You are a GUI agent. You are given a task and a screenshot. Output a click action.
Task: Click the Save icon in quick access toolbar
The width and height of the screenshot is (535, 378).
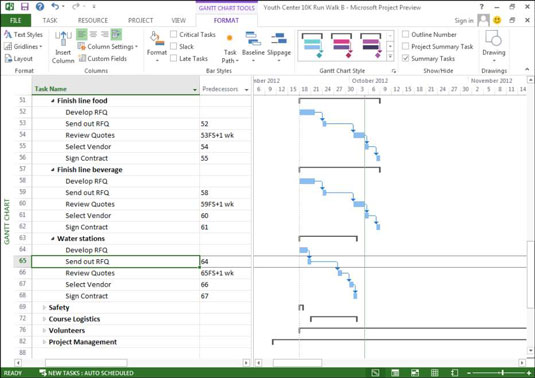[25, 6]
